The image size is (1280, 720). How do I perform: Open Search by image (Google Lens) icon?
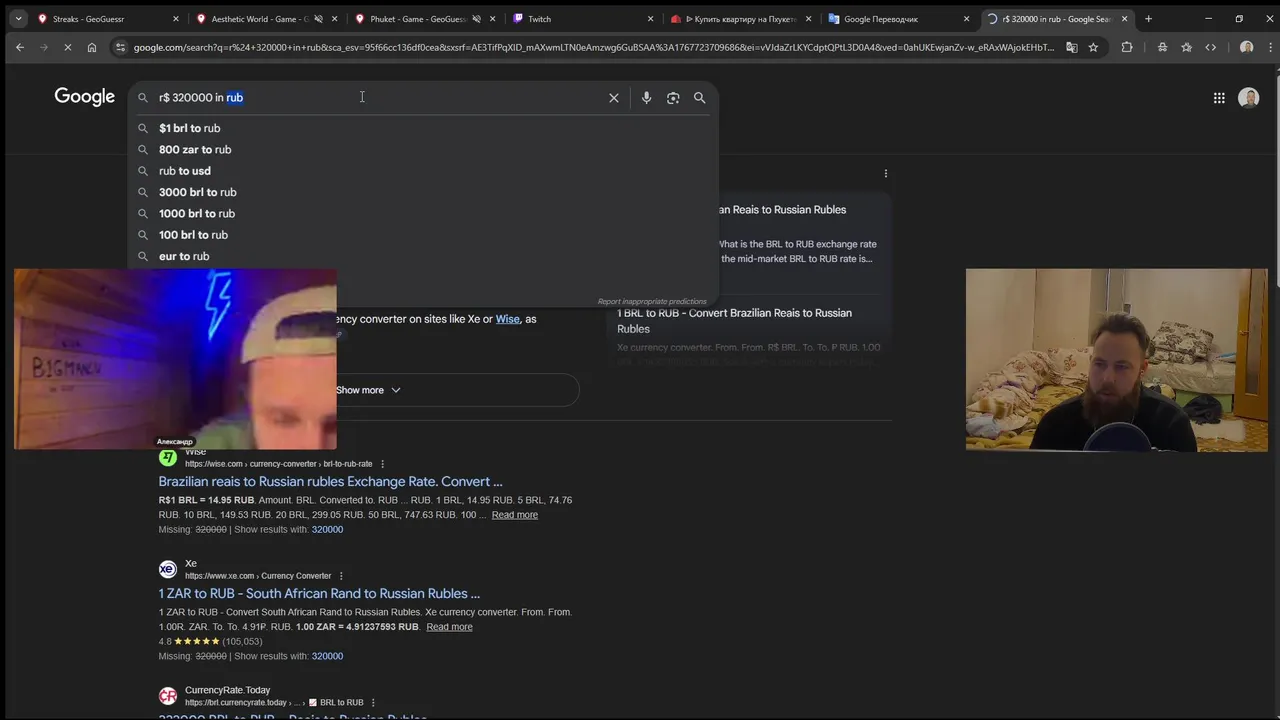[x=673, y=98]
